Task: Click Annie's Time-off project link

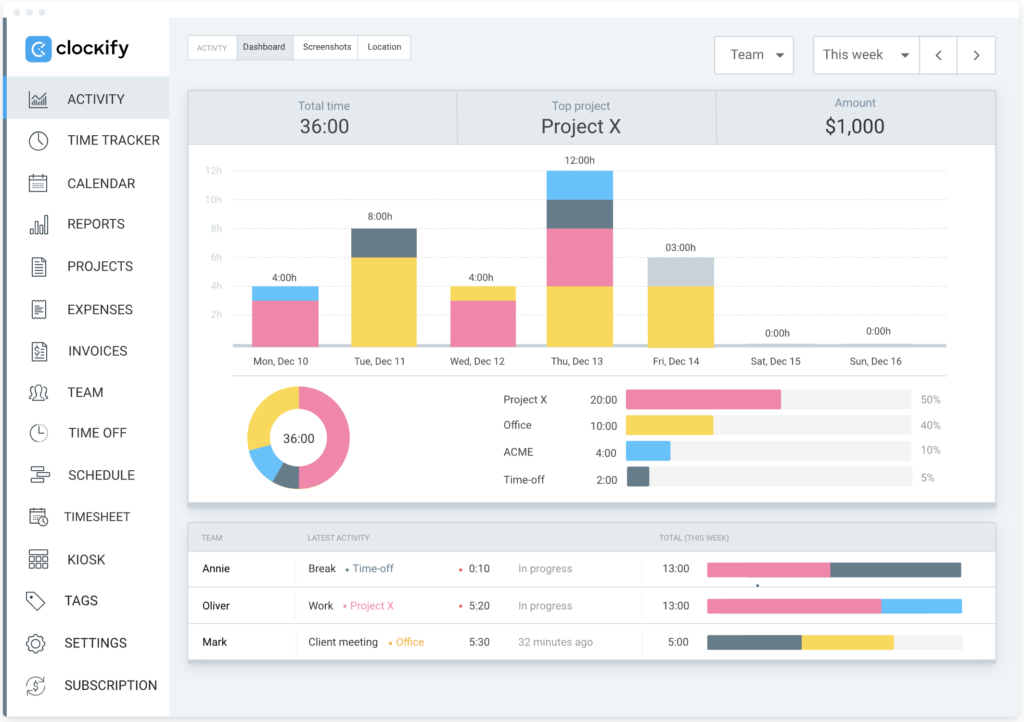Action: (373, 569)
